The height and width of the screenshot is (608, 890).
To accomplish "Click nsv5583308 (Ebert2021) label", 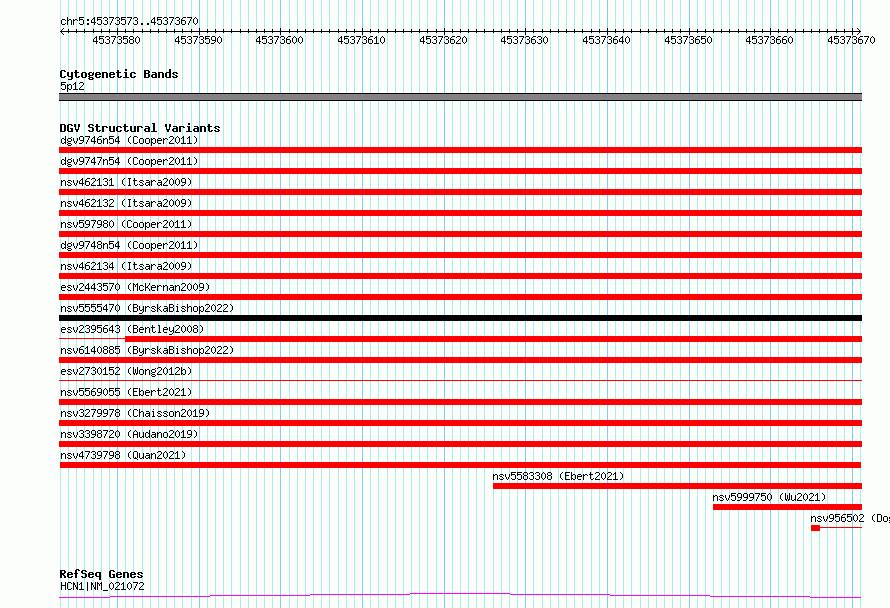I will [558, 476].
